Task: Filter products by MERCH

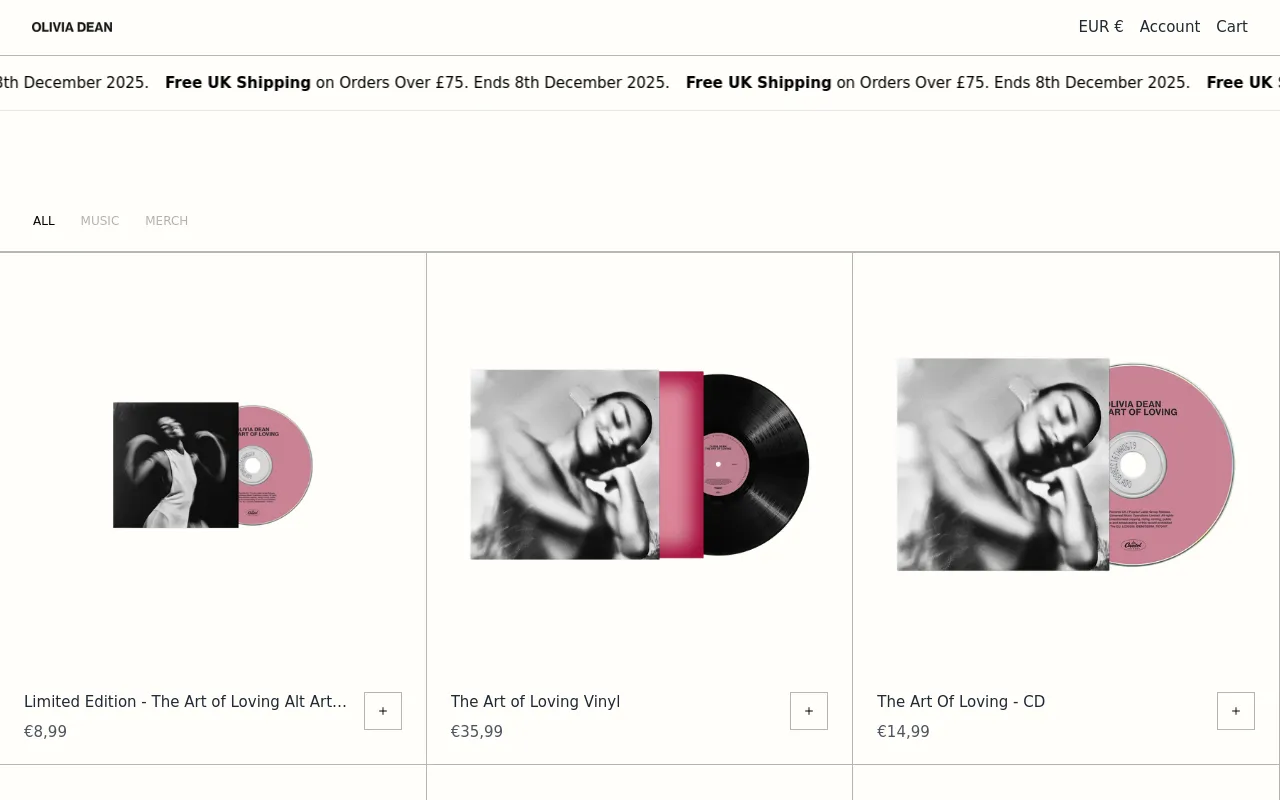Action: pos(166,221)
